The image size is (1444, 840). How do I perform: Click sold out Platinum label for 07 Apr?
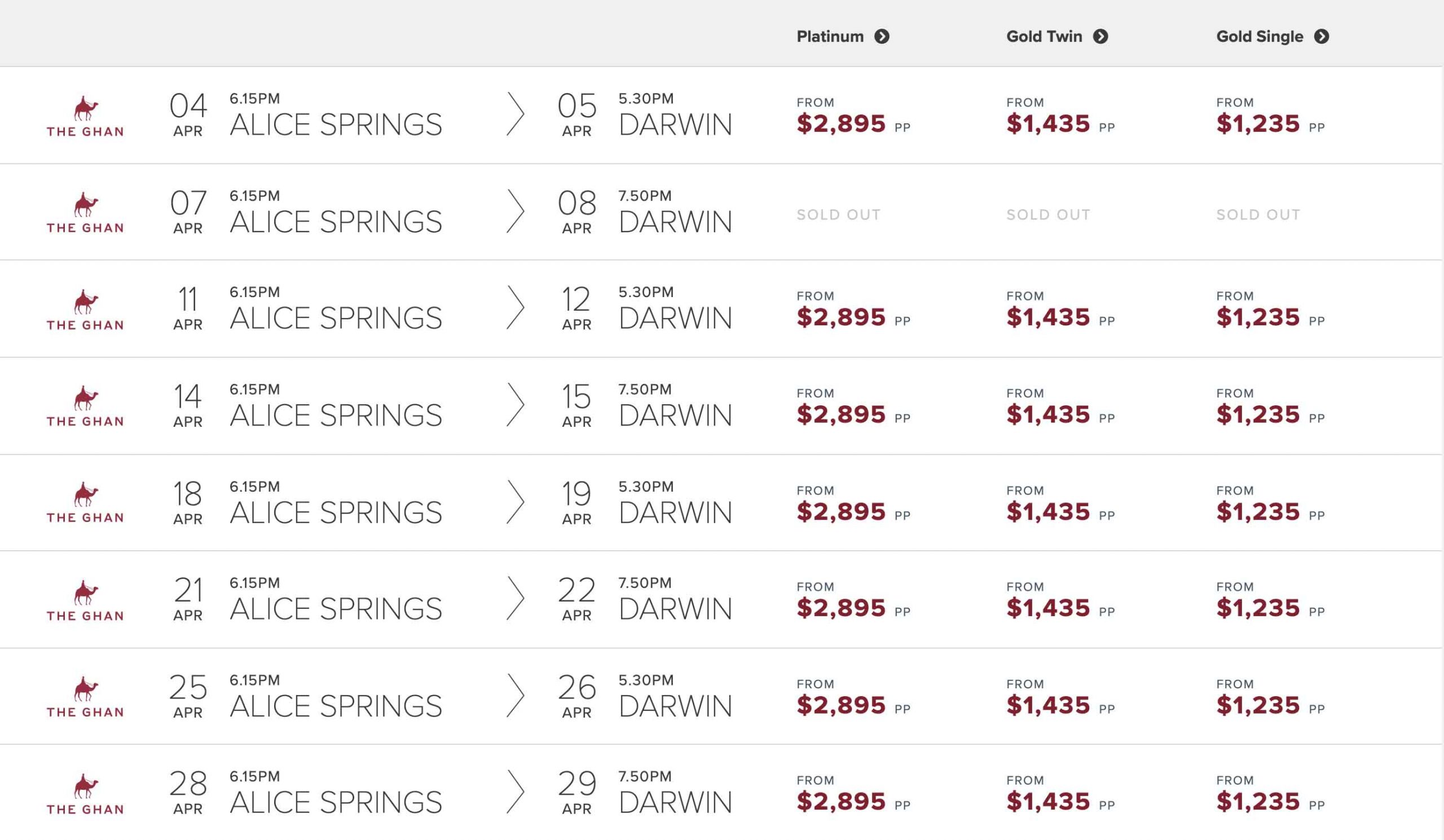[838, 215]
